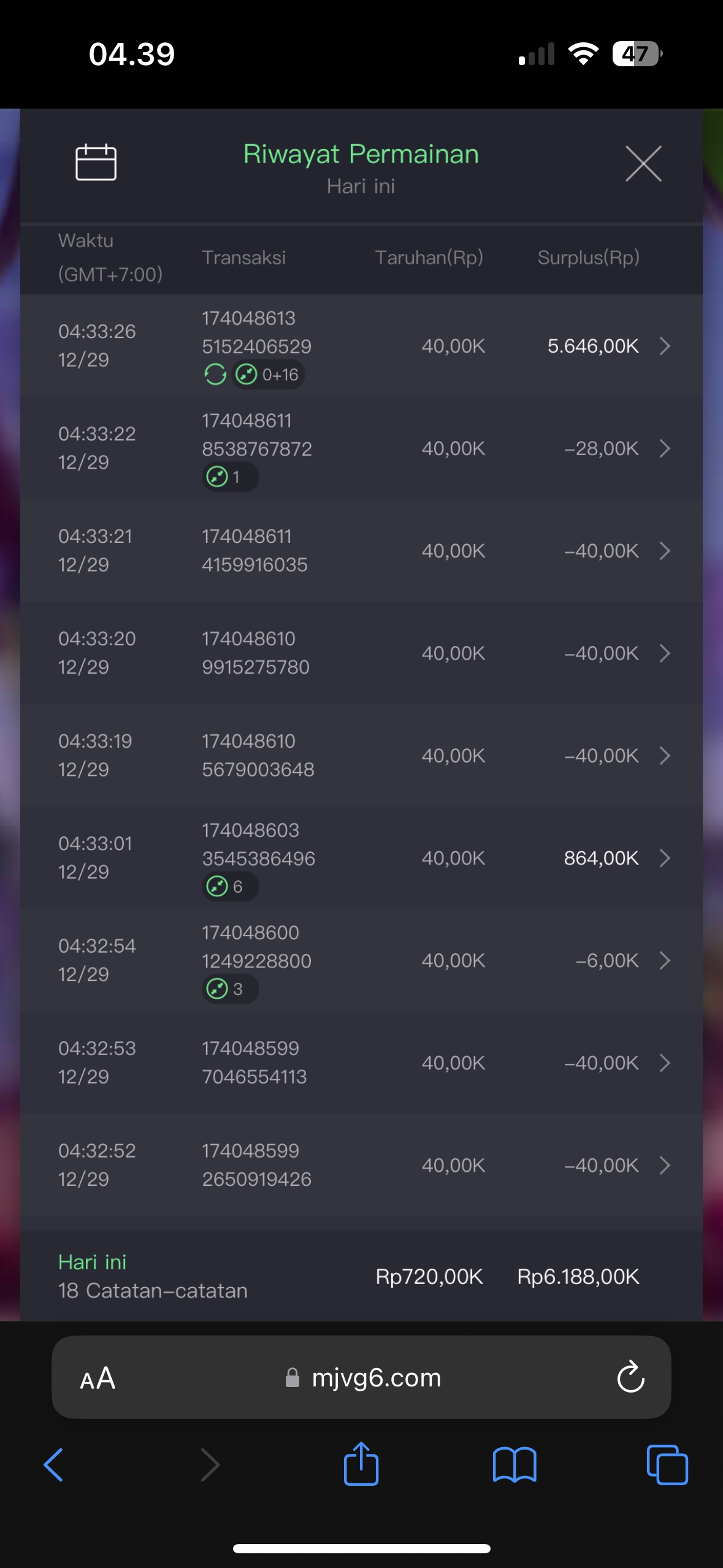Tap the AA reader settings button
Screen dimensions: 723x1568
(x=98, y=1378)
